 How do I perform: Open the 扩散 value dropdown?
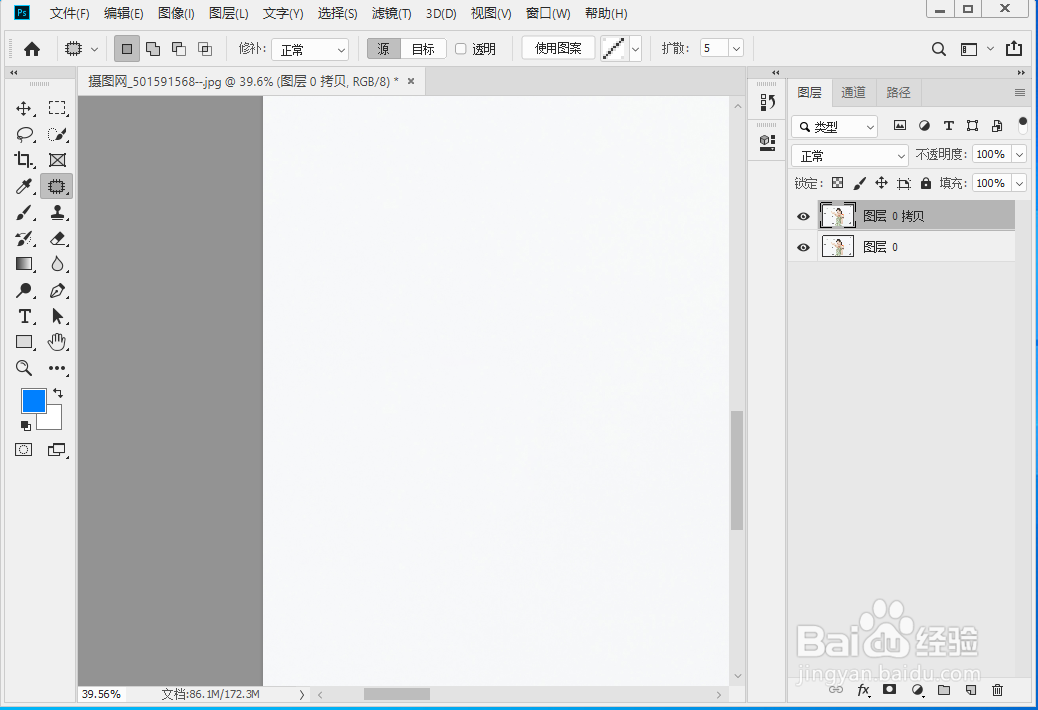(x=735, y=48)
